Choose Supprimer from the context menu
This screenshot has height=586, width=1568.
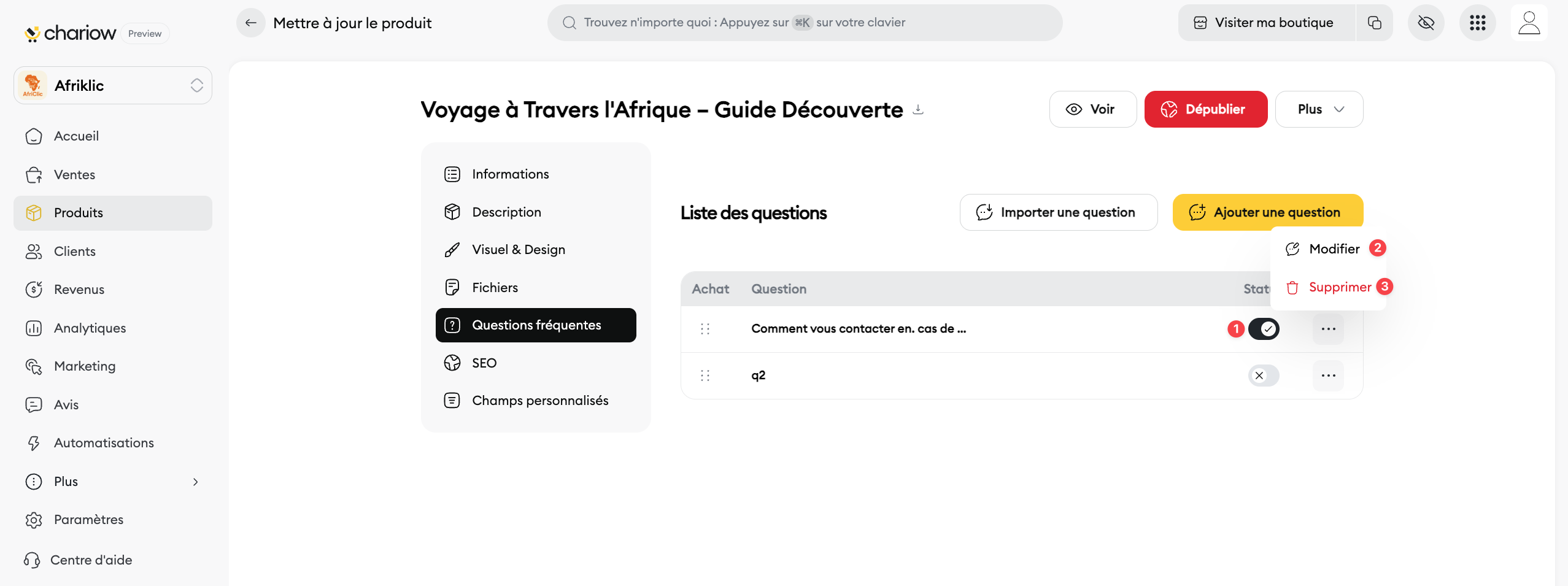(x=1339, y=287)
